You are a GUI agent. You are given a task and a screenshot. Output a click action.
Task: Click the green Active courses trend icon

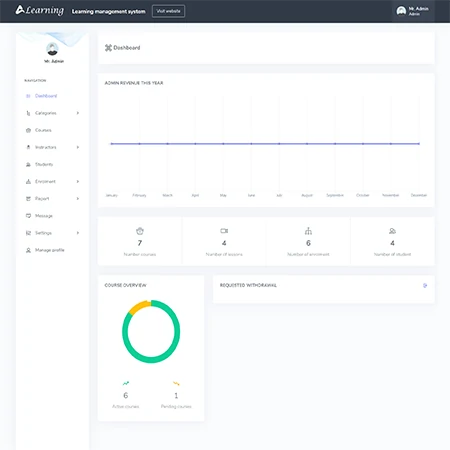[126, 383]
